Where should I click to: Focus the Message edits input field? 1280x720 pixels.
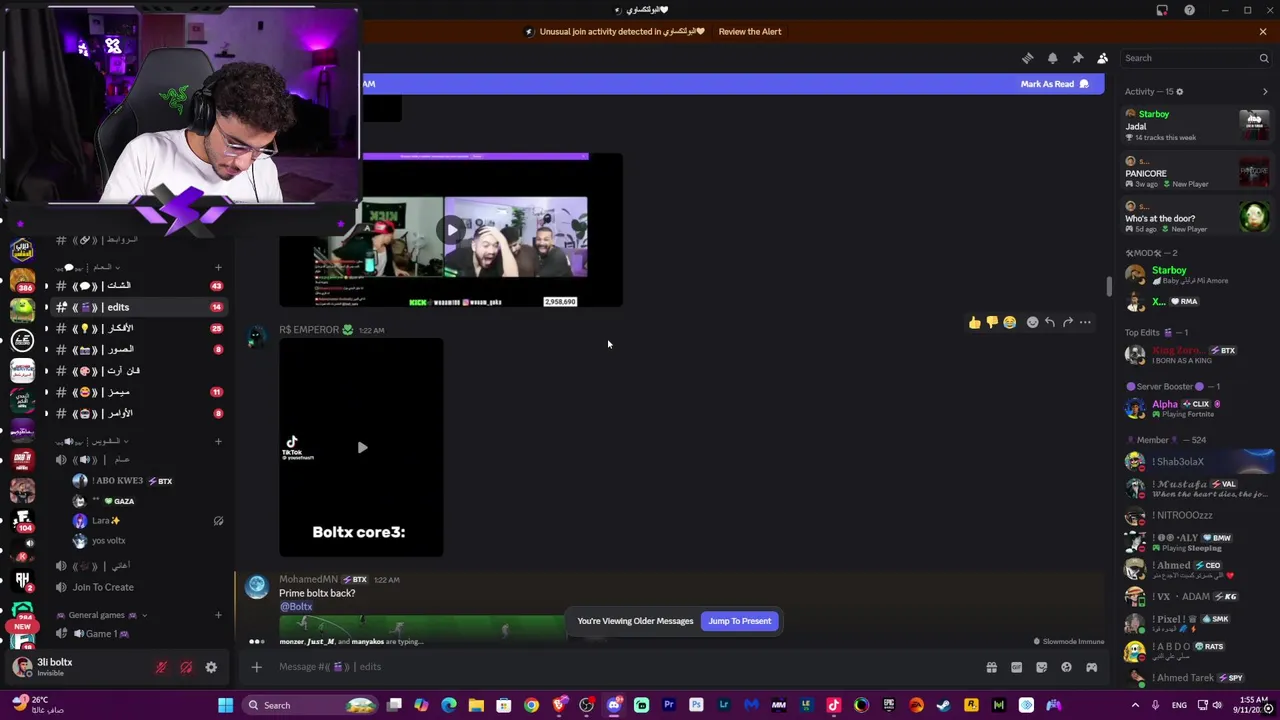click(620, 667)
